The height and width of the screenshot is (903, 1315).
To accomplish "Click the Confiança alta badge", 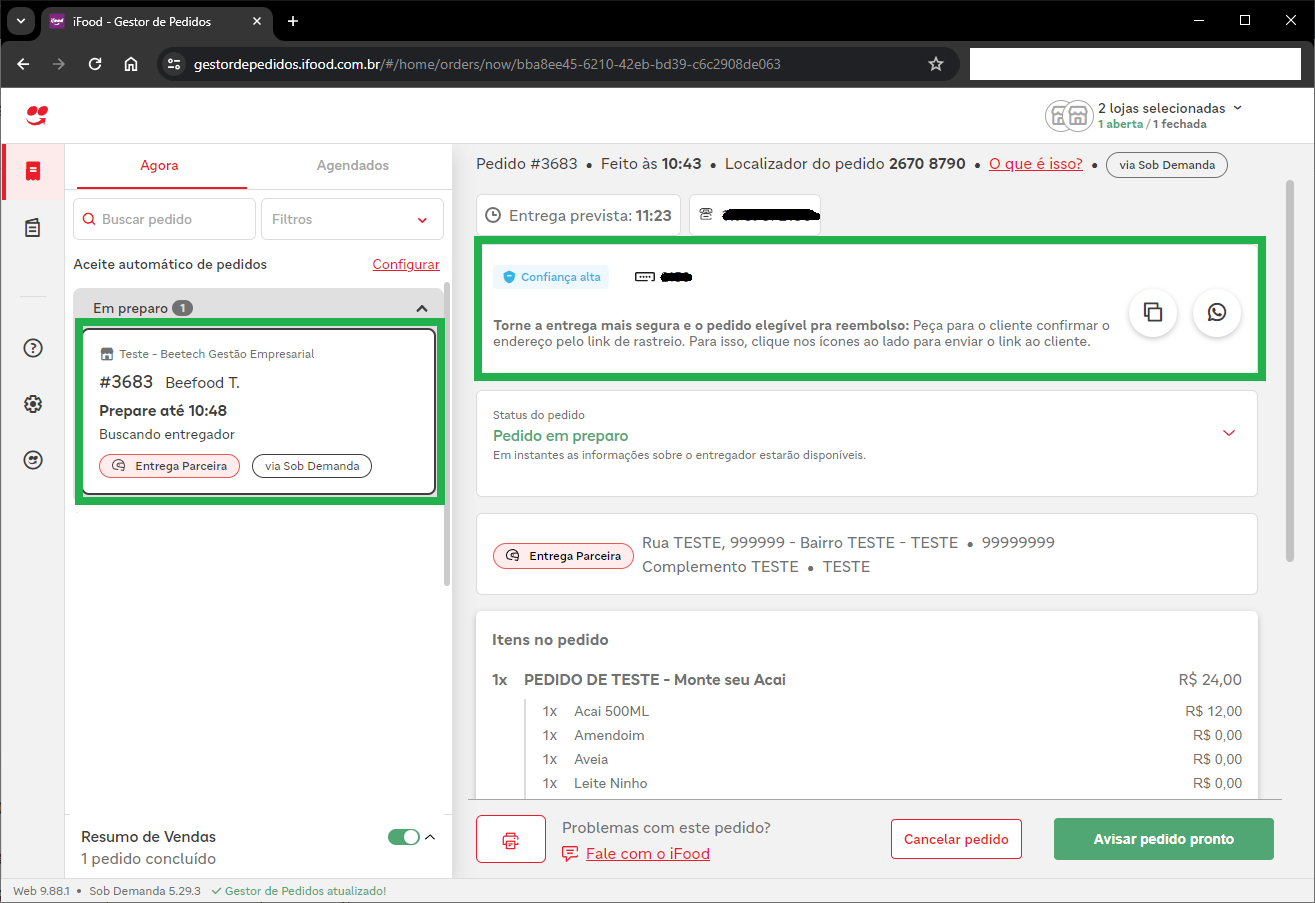I will coord(551,277).
